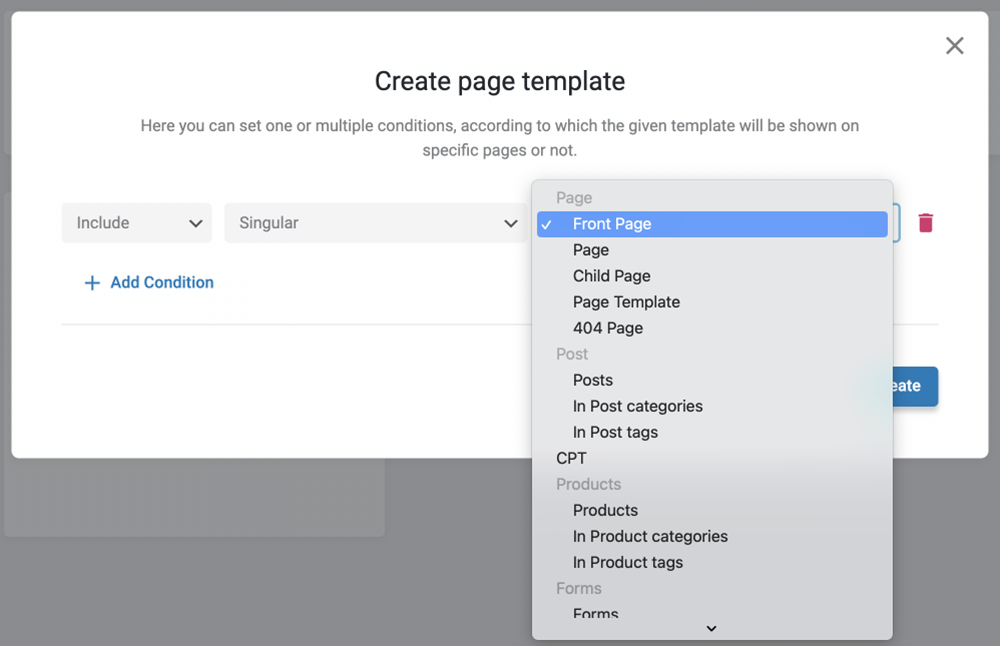
Task: Choose the Page option under Page group
Action: tap(712, 250)
